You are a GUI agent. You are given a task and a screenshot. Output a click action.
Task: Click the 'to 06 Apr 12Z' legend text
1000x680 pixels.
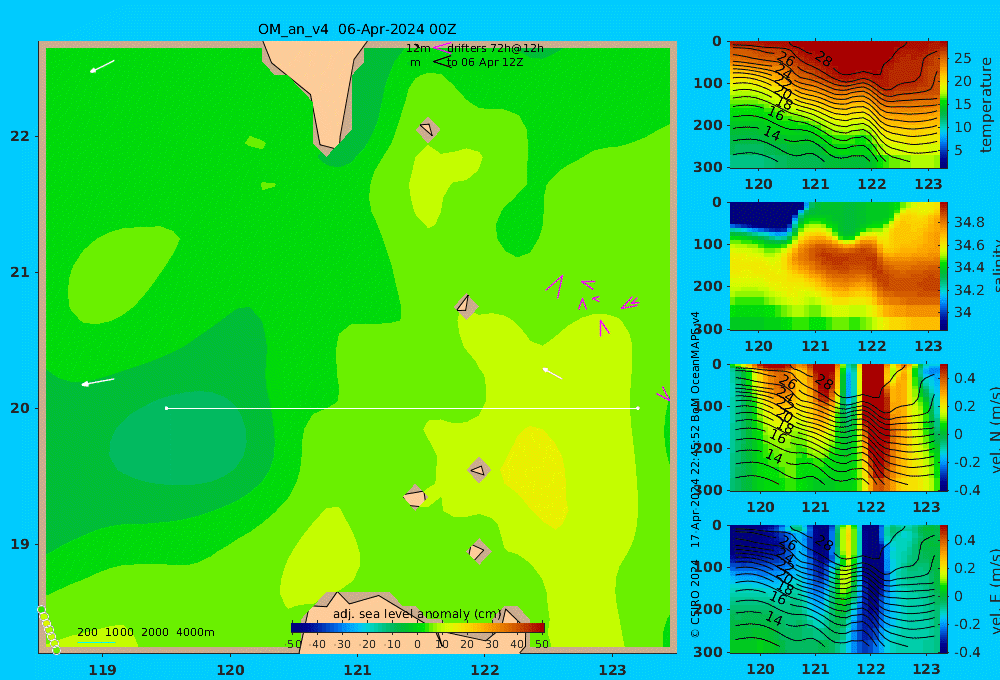(485, 63)
